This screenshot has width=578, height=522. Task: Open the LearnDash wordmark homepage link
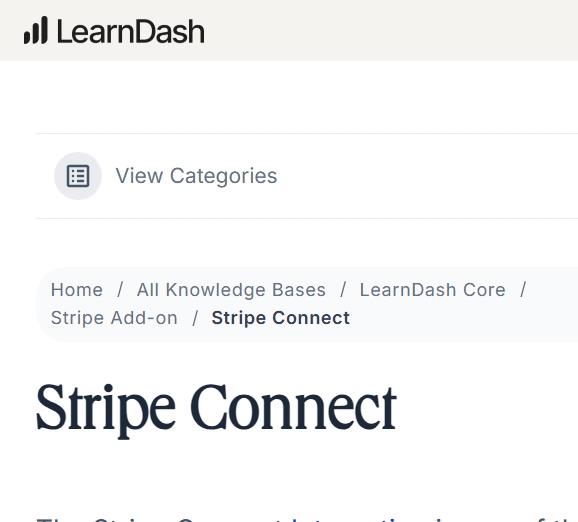pyautogui.click(x=130, y=32)
